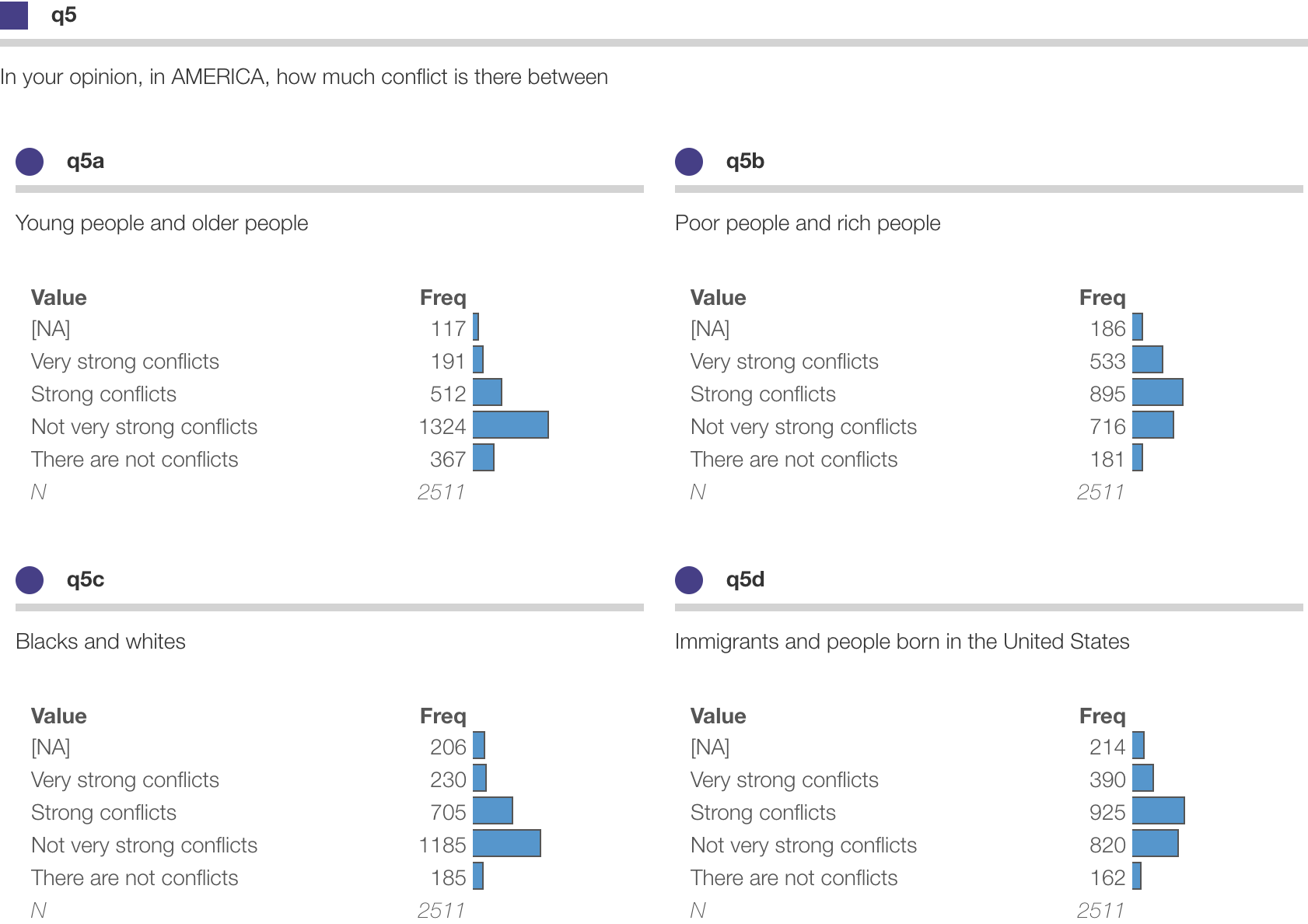
Task: Select the circle marker beside q5d
Action: point(689,580)
